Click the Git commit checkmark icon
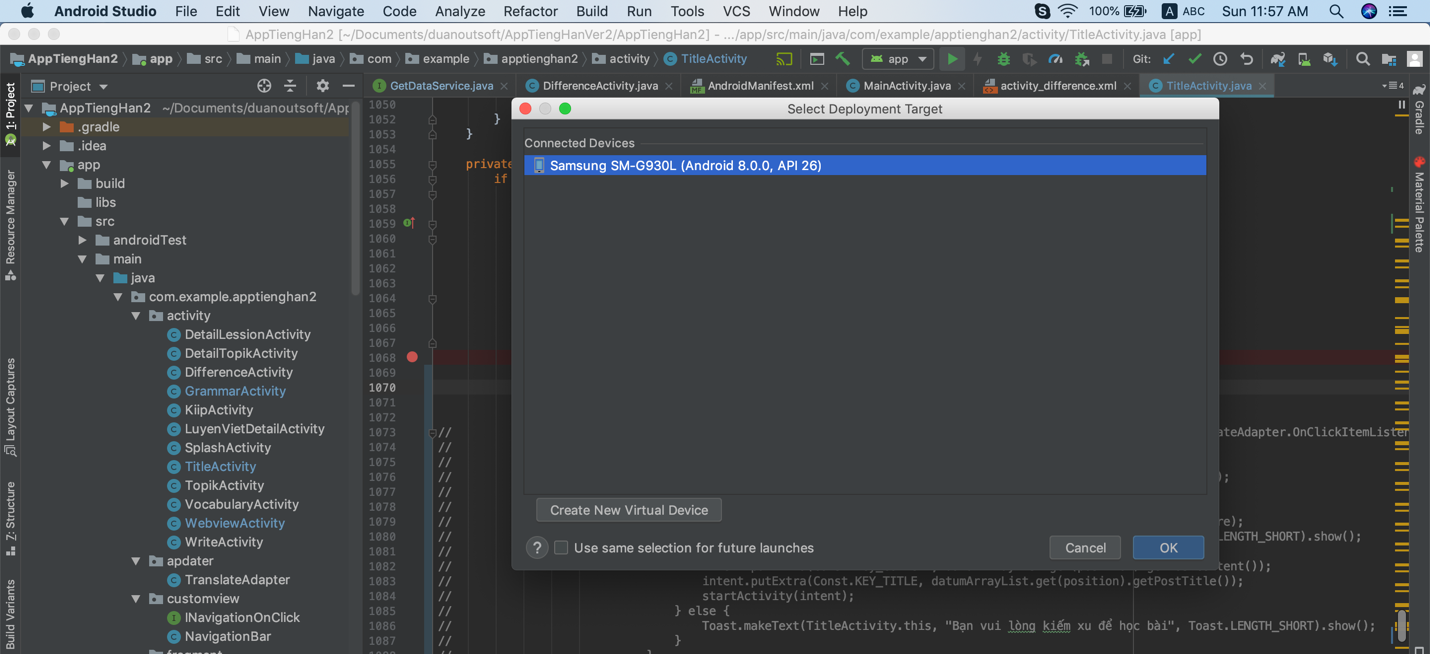Screen dimensions: 1430x654 (1194, 59)
